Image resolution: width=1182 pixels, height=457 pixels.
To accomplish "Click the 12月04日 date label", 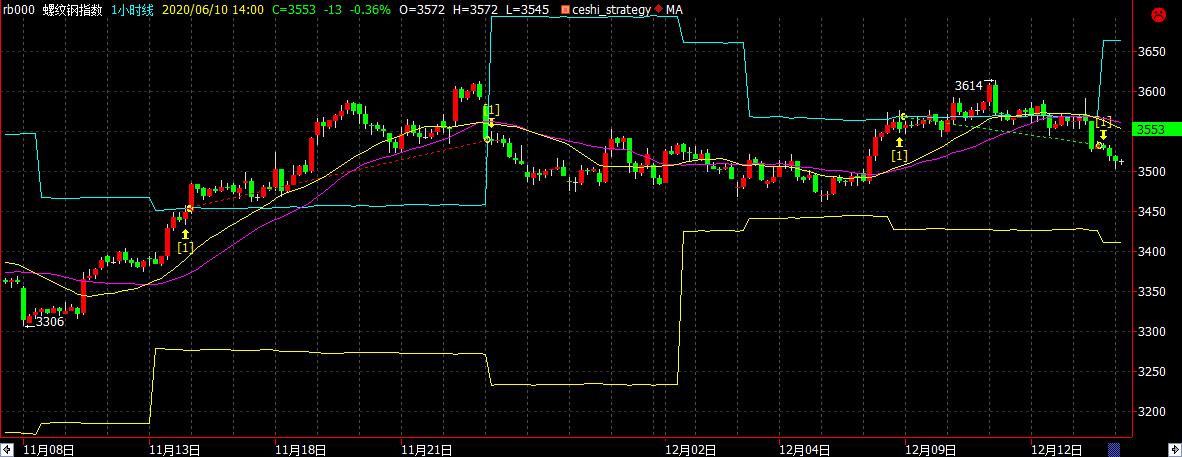I will click(x=806, y=450).
